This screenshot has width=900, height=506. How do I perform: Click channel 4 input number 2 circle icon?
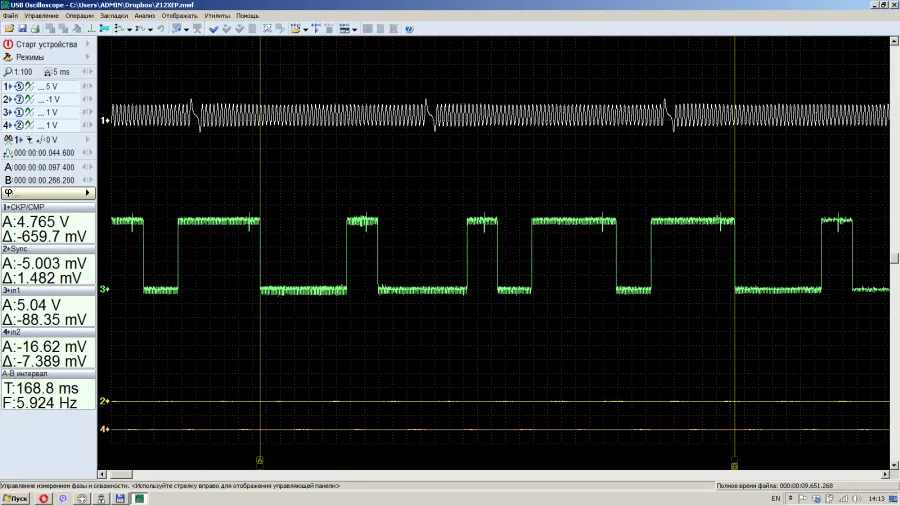pos(19,125)
